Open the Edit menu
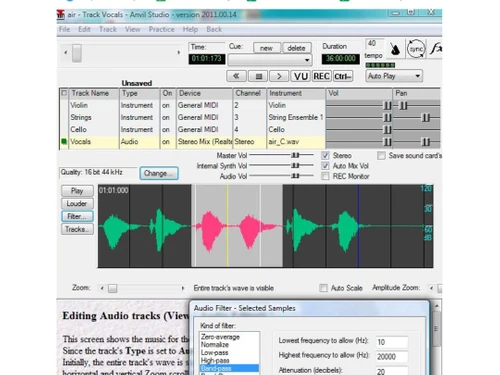This screenshot has height=375, width=500. (x=84, y=29)
